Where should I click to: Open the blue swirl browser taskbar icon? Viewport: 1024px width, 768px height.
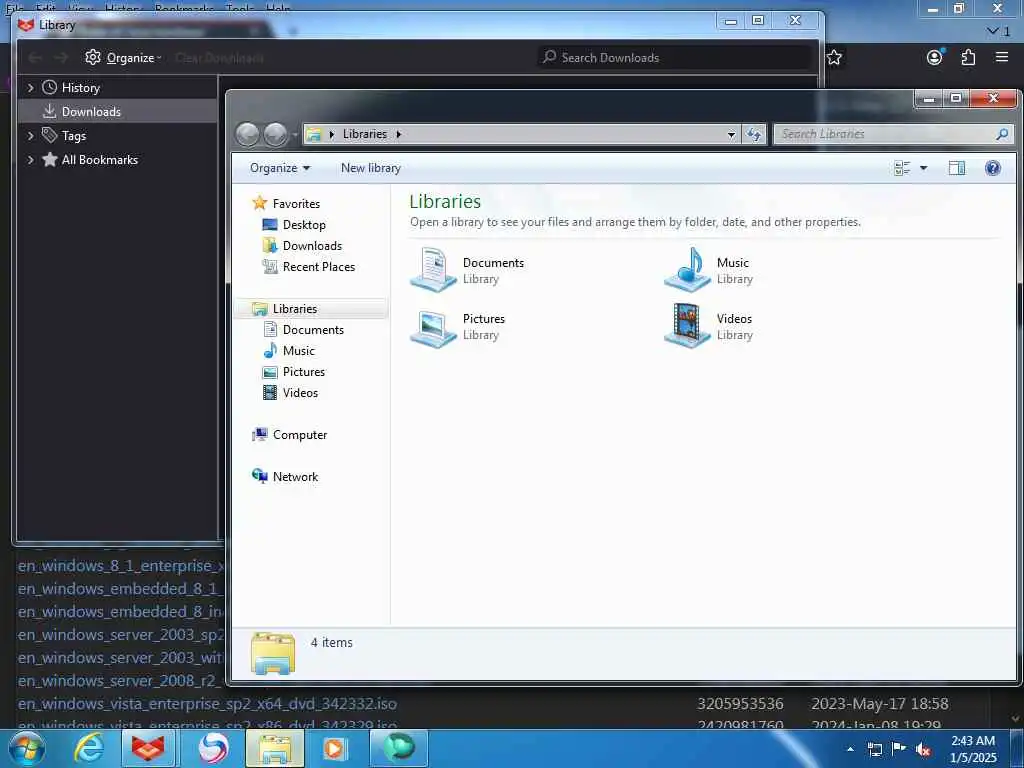click(213, 748)
